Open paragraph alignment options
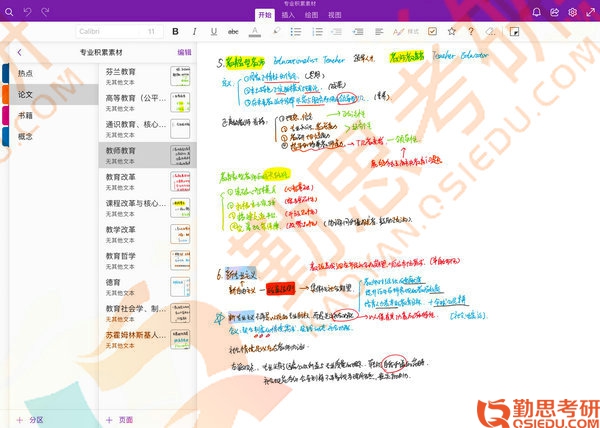 coord(379,32)
